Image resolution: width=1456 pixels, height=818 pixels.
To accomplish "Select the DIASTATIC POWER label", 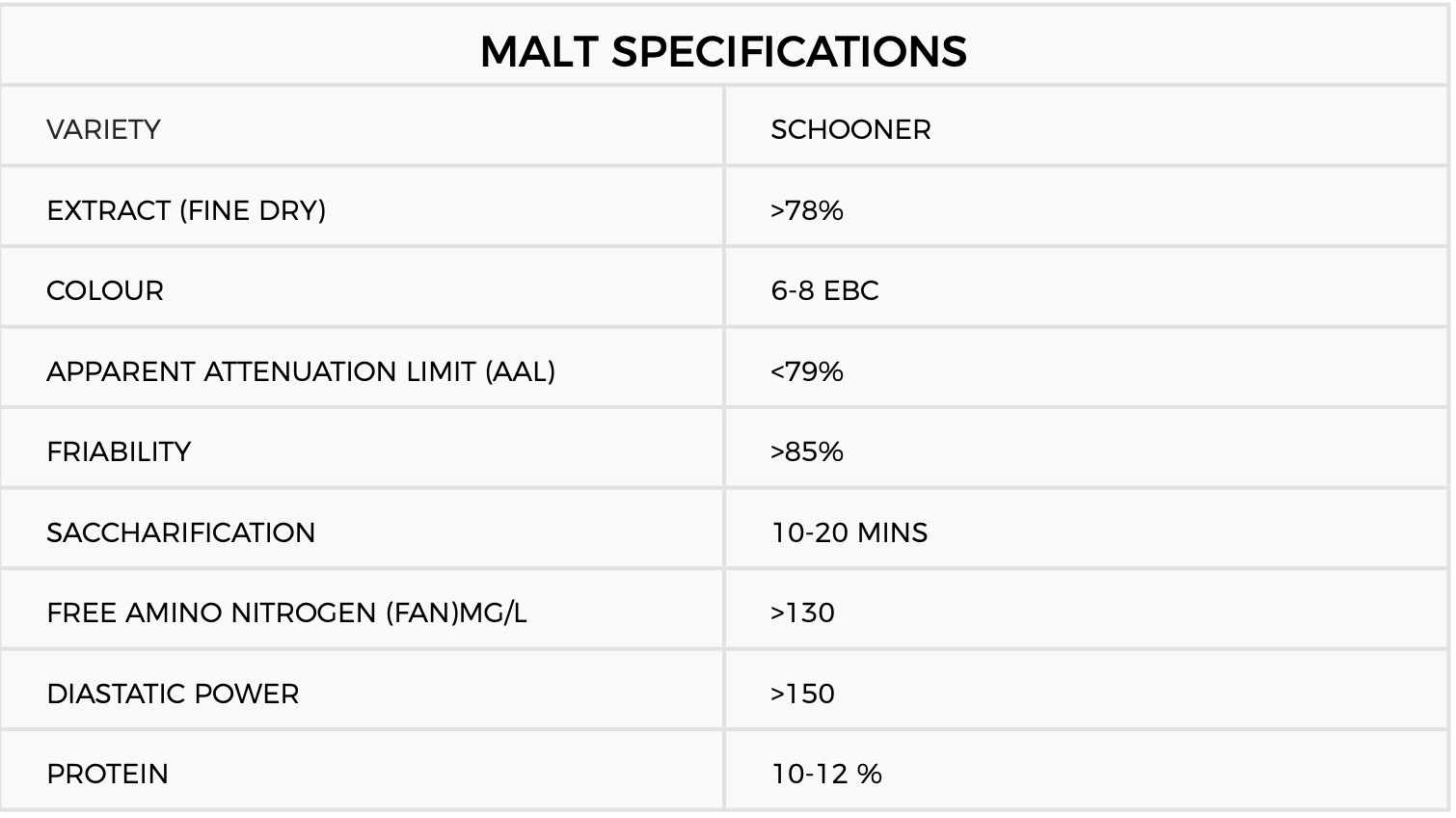I will [x=173, y=694].
